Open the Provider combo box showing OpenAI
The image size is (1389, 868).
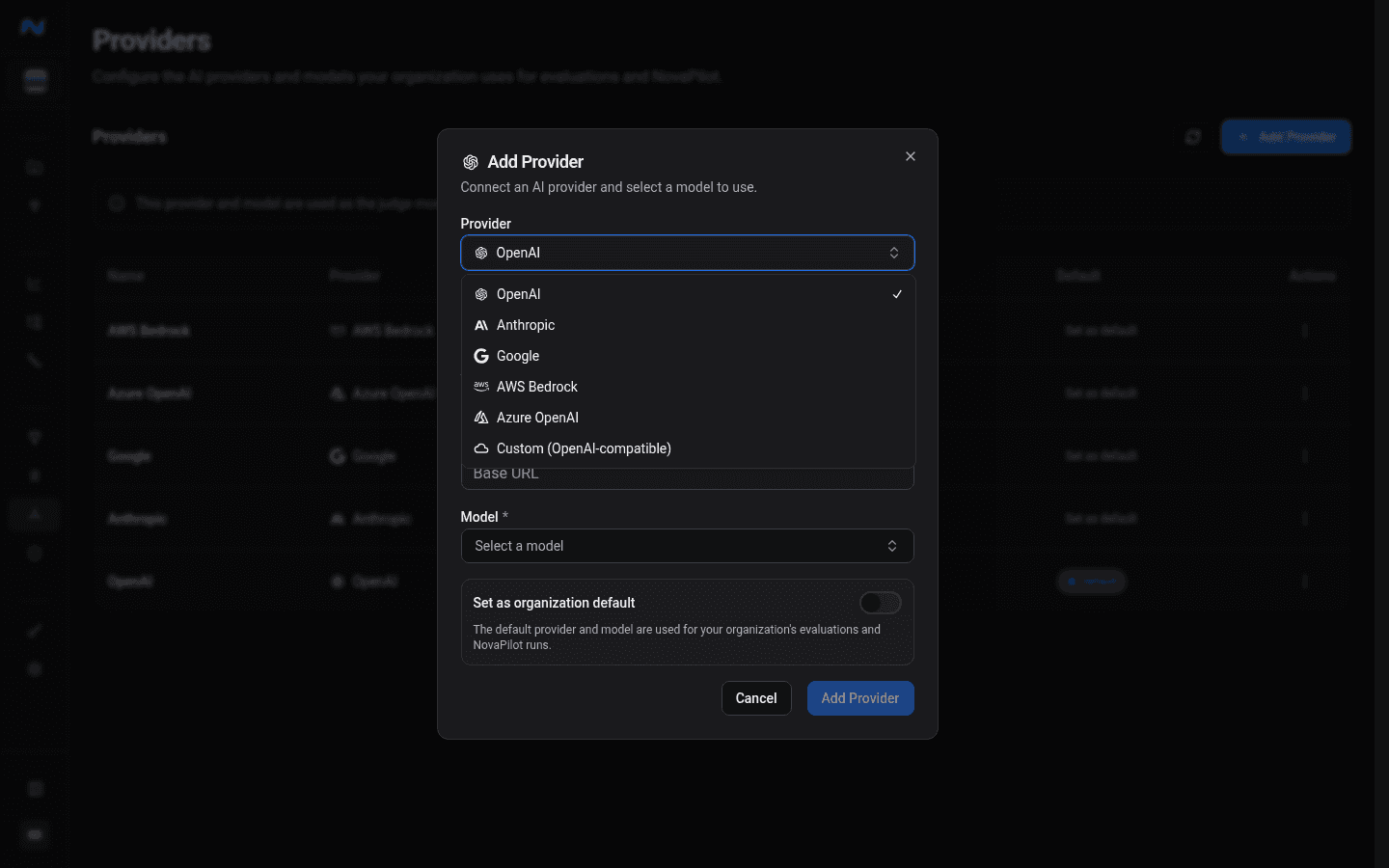tap(687, 253)
